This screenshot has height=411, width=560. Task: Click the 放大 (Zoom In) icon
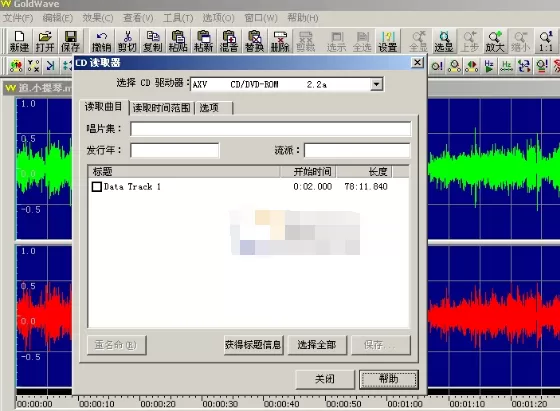[495, 41]
